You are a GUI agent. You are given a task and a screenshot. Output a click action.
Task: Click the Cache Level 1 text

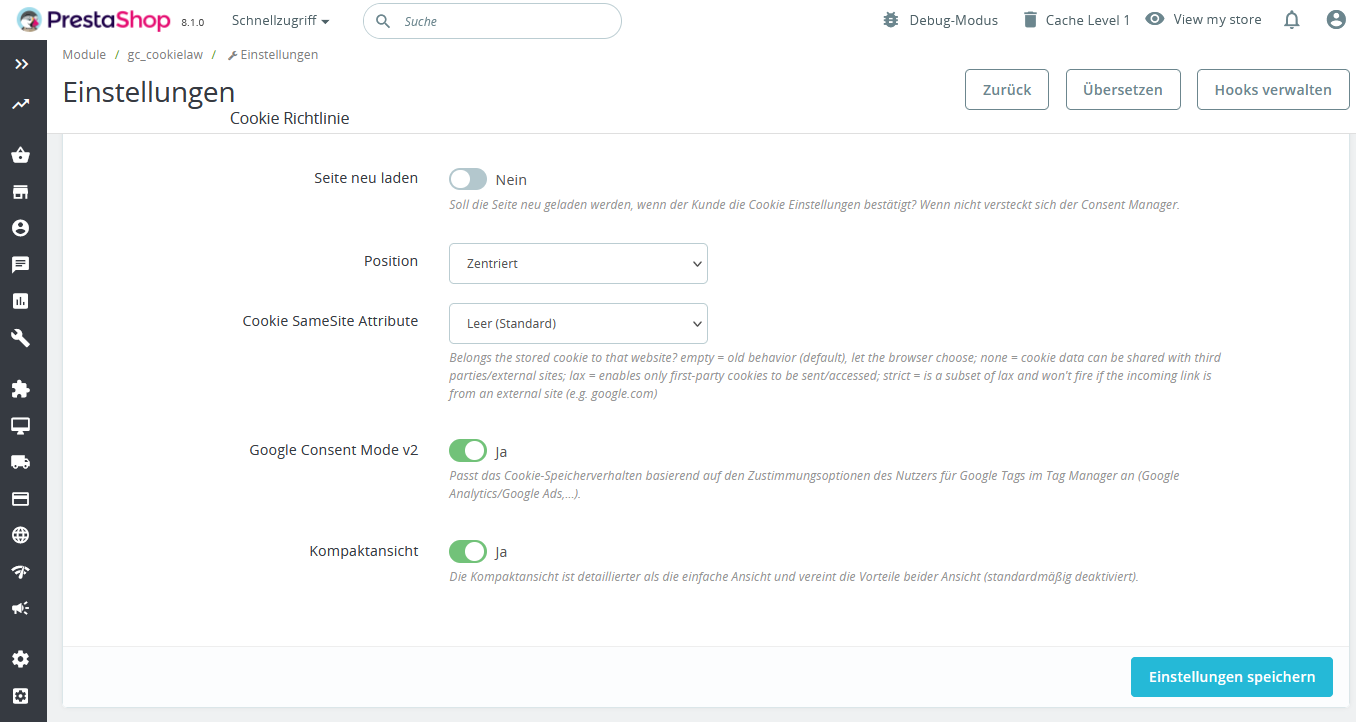coord(1088,20)
